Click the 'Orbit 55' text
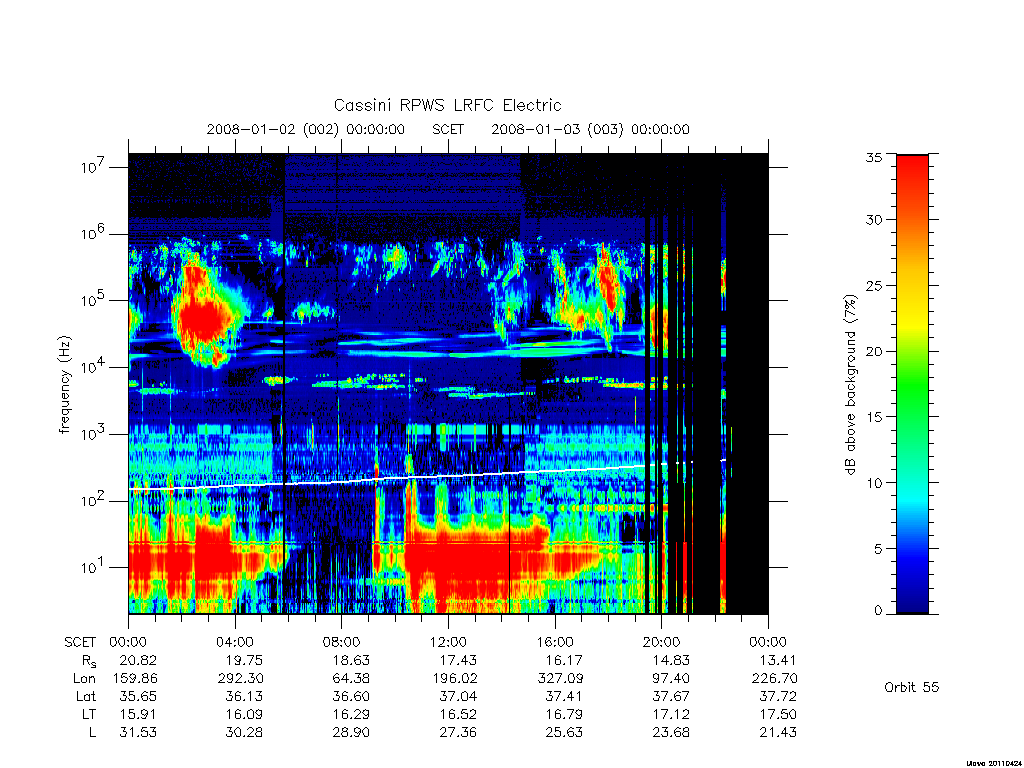The height and width of the screenshot is (768, 1024). pos(912,687)
